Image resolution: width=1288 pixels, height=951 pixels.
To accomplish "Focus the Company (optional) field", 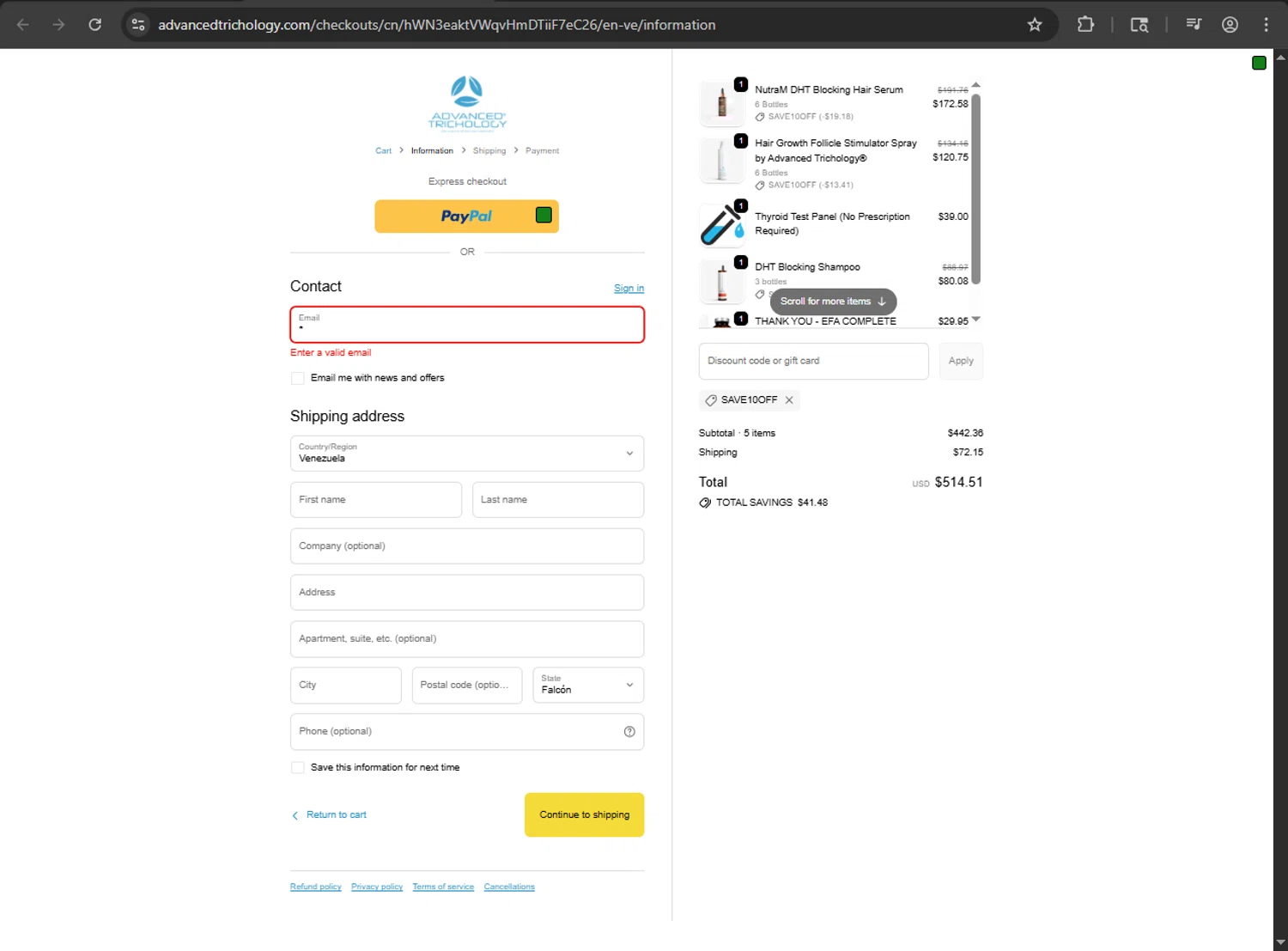I will [x=467, y=546].
